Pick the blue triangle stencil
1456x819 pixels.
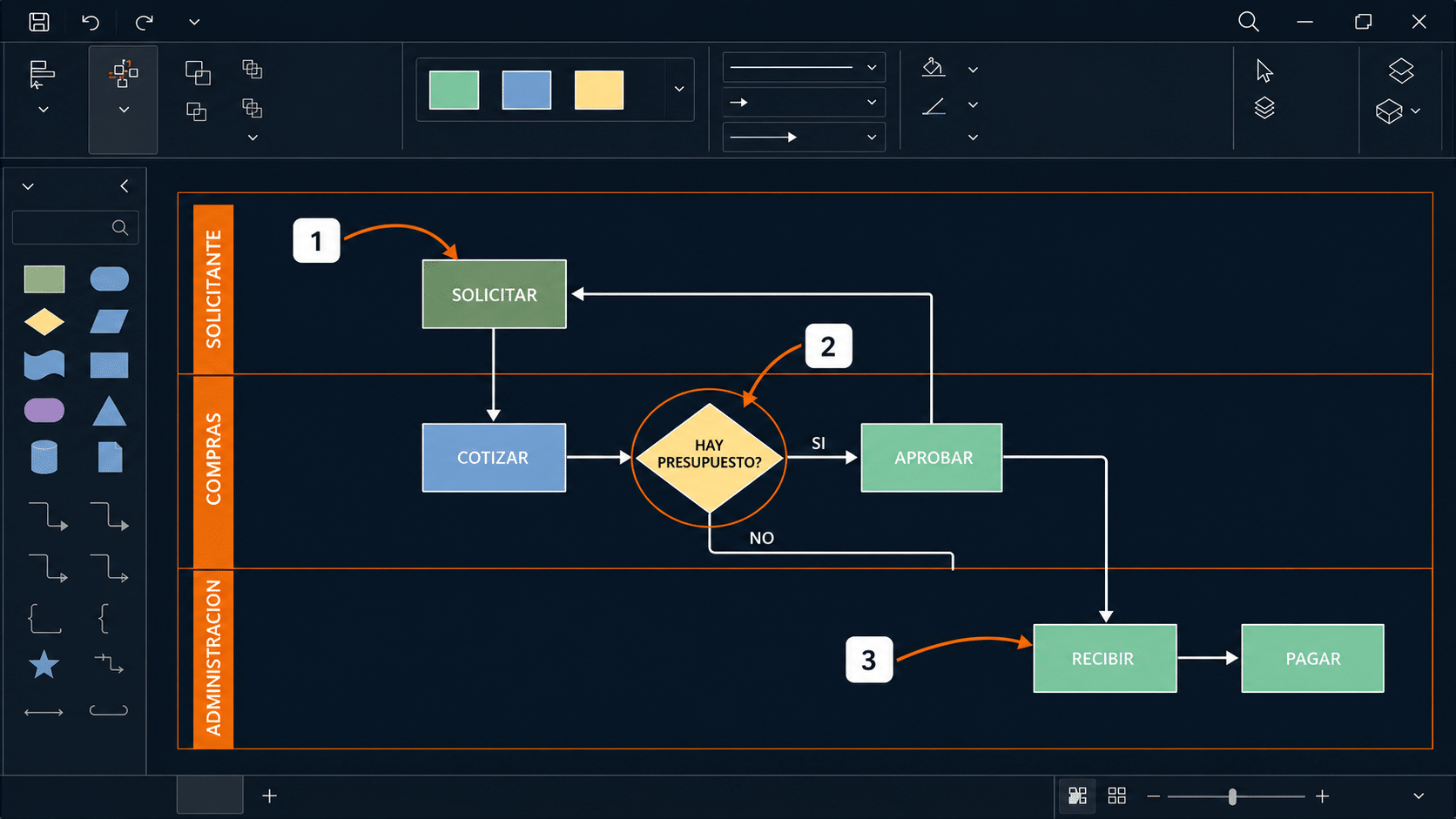109,411
